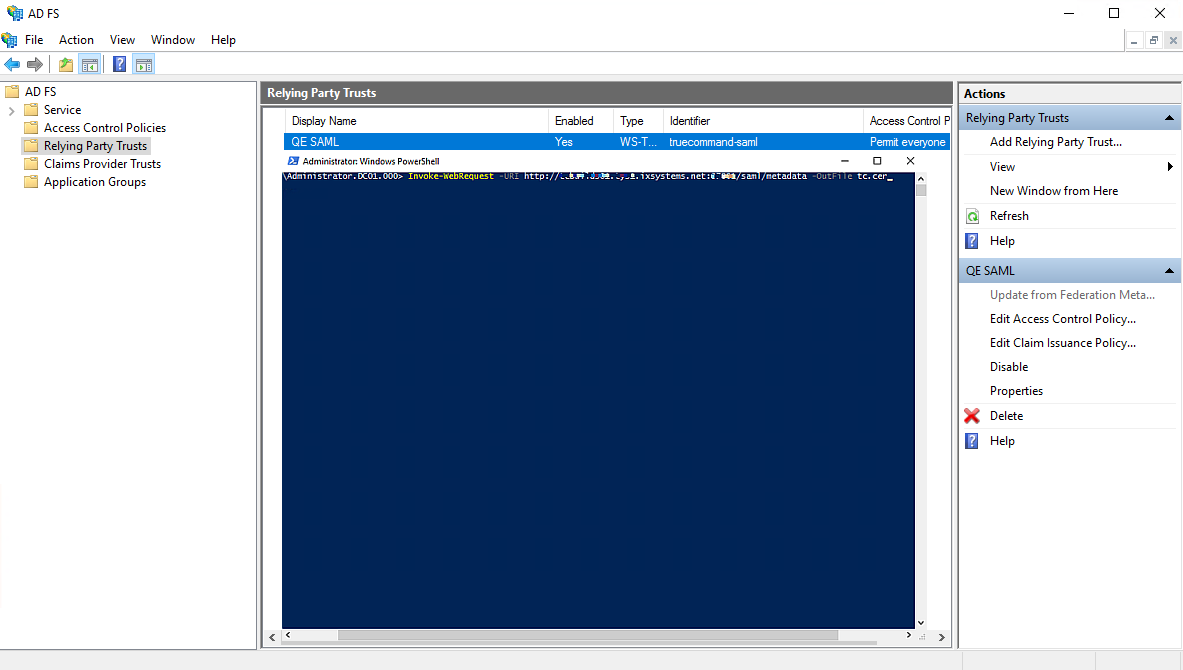
Task: Open the Action menu
Action: click(x=76, y=39)
